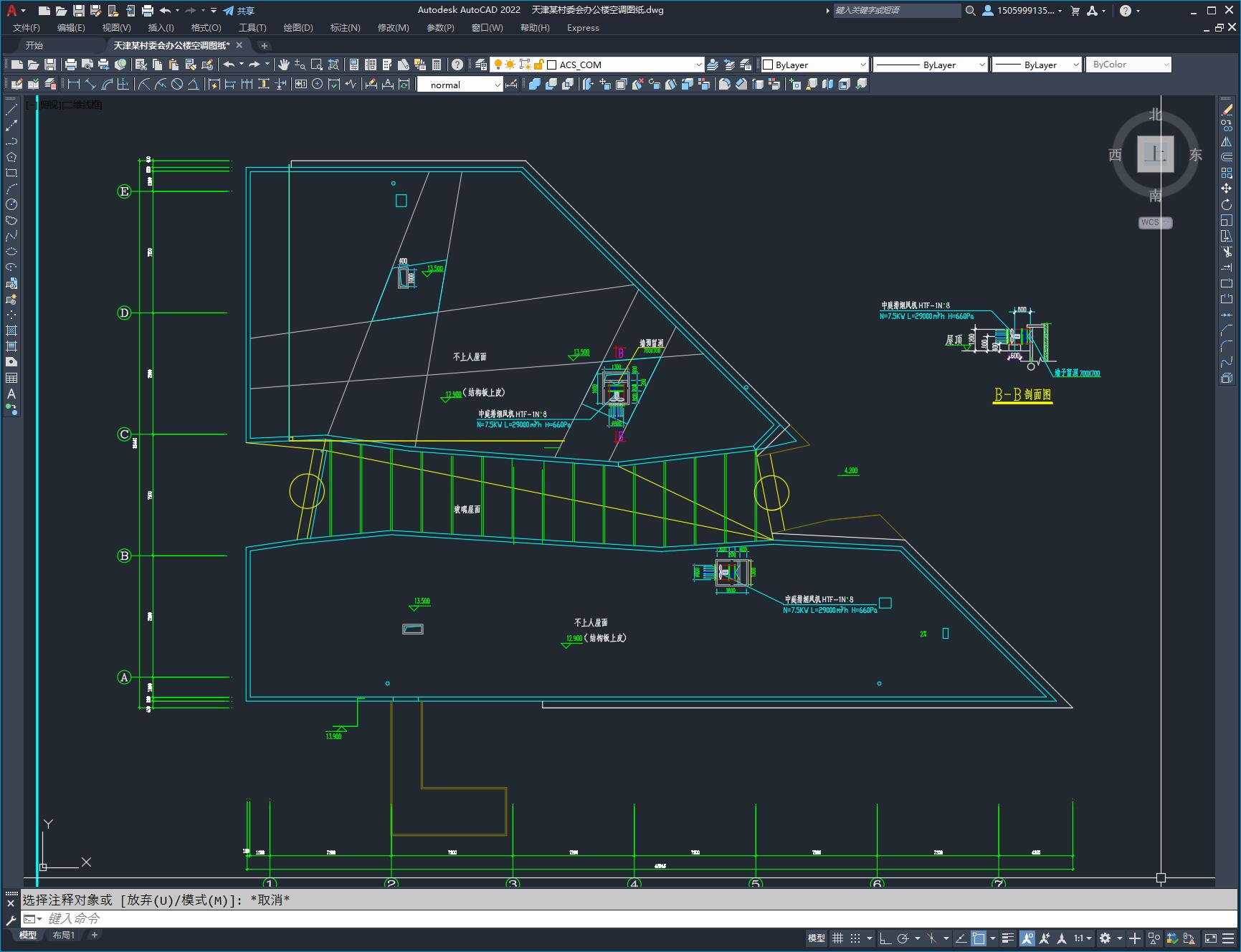
Task: Open the 标注(N) menu
Action: click(x=345, y=28)
